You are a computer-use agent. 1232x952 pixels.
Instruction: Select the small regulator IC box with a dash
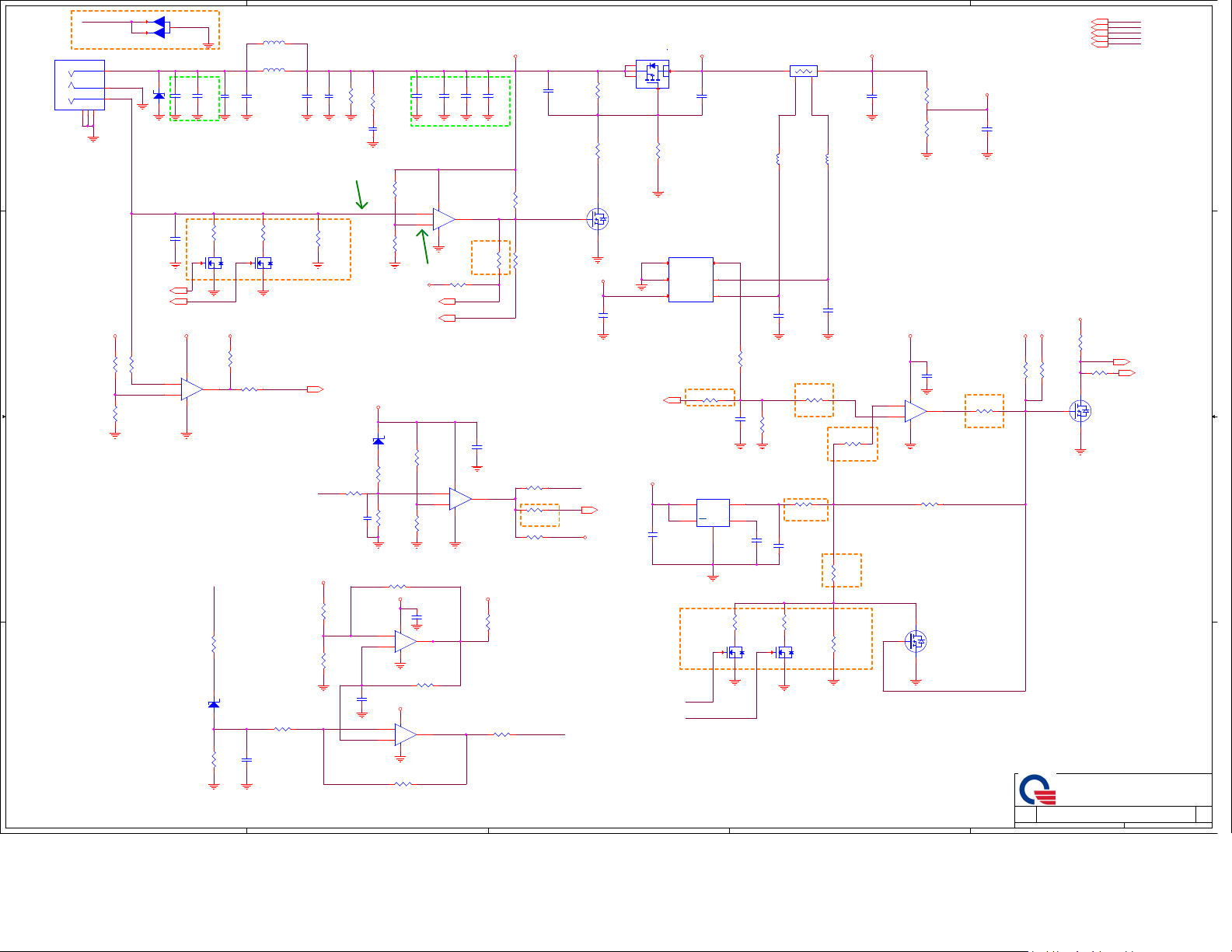click(713, 513)
